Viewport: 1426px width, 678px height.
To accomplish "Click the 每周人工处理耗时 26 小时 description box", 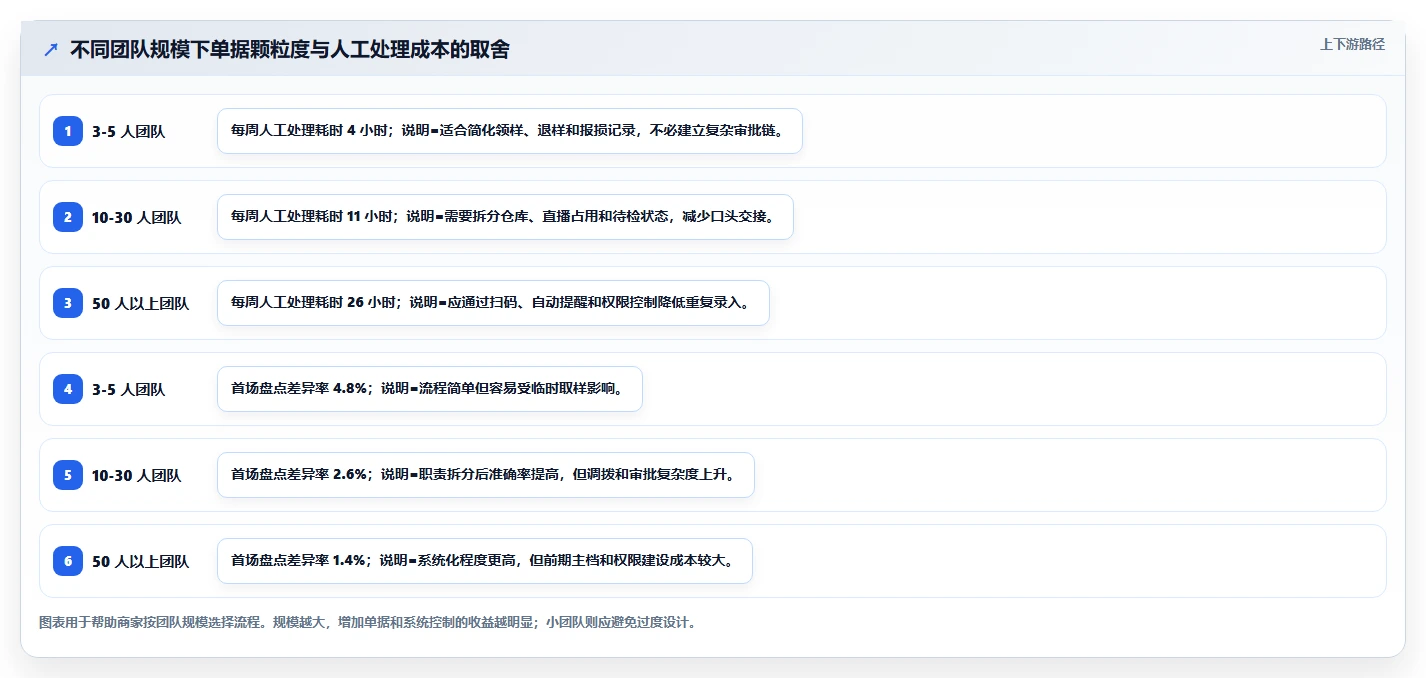I will tap(493, 303).
